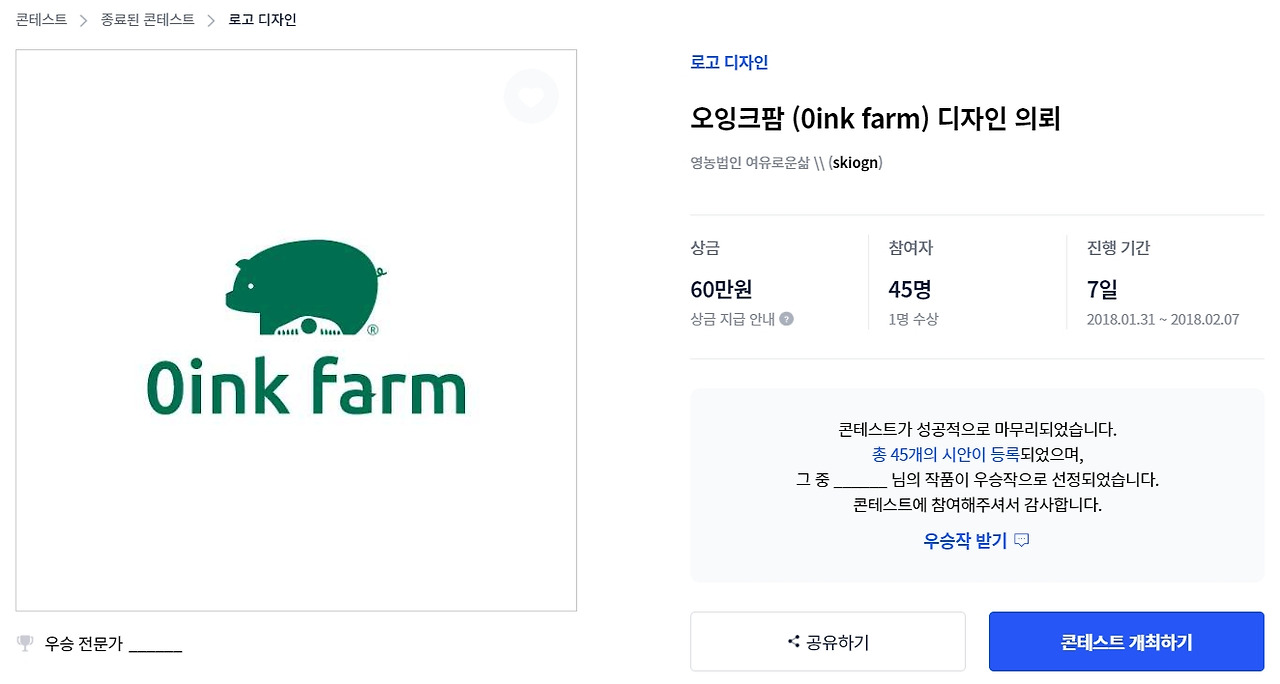Click the contest title 오잉크팜 디자인 의뢰
This screenshot has width=1280, height=684.
click(x=875, y=119)
